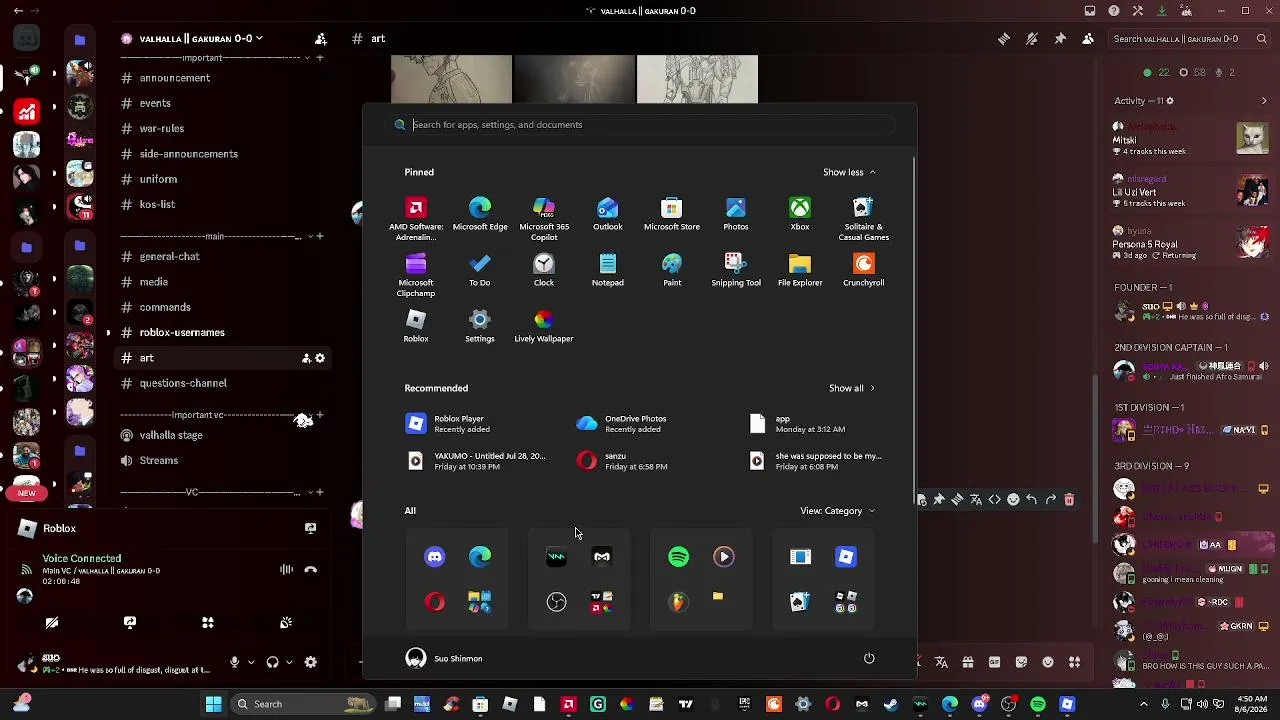
Task: Open the Discord soundboard icon
Action: coord(286,622)
